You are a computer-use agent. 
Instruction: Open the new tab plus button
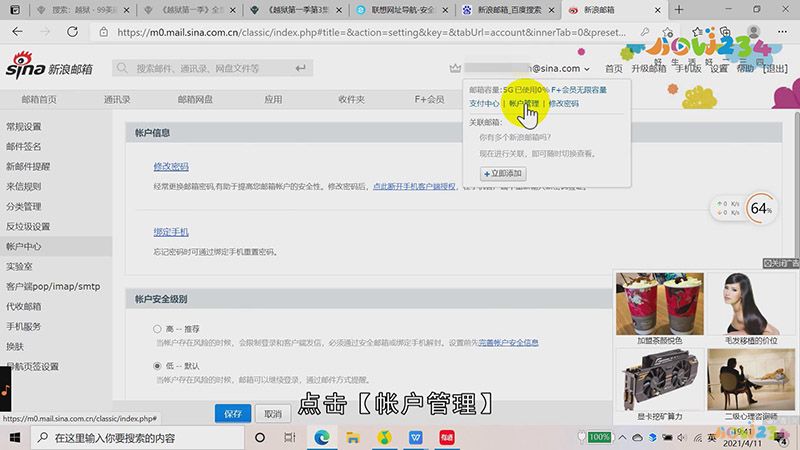click(x=679, y=10)
